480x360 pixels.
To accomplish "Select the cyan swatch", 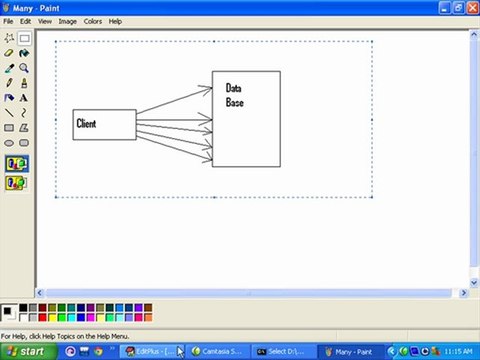I will [71, 317].
